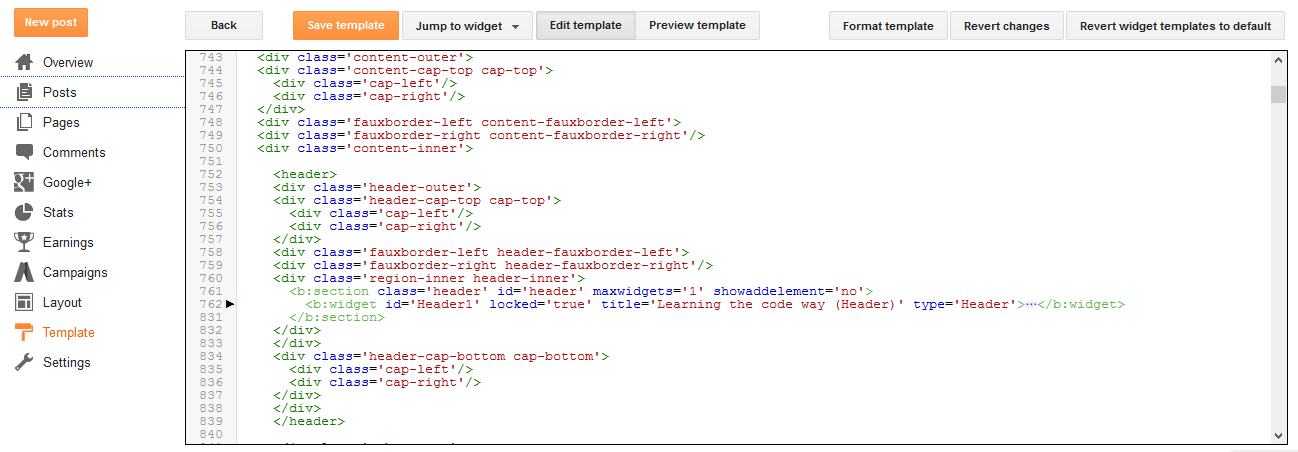Click the Stats pie chart icon
1298x452 pixels.
[25, 212]
